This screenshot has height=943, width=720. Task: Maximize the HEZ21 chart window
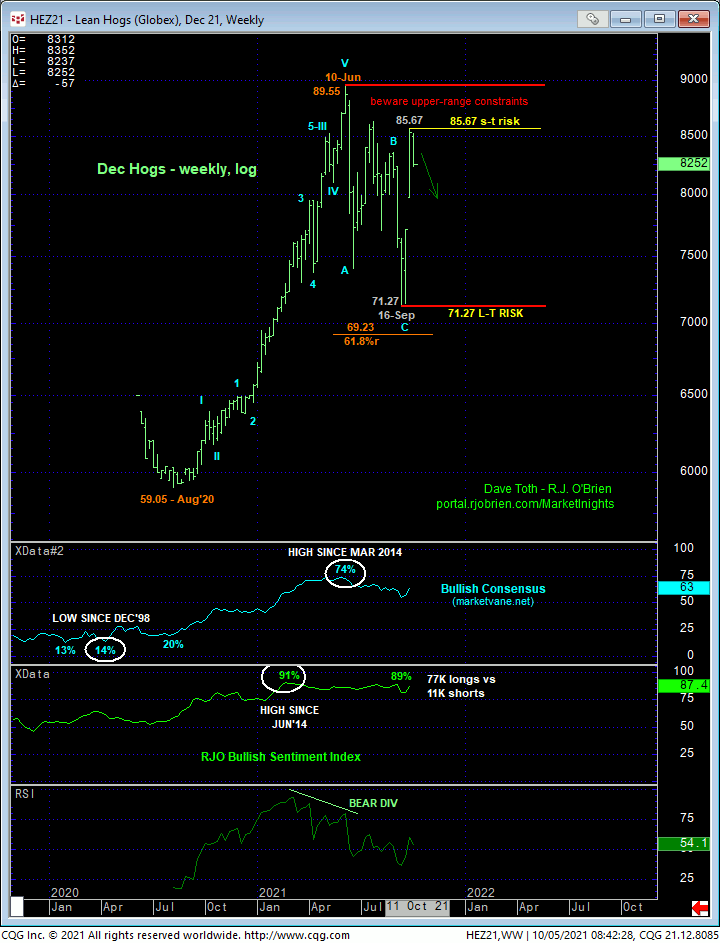pyautogui.click(x=660, y=18)
